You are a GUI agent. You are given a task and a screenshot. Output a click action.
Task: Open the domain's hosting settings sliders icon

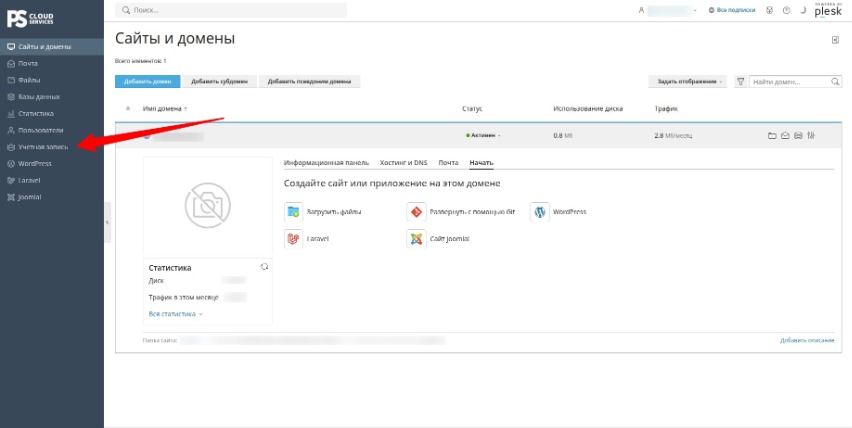coord(811,136)
